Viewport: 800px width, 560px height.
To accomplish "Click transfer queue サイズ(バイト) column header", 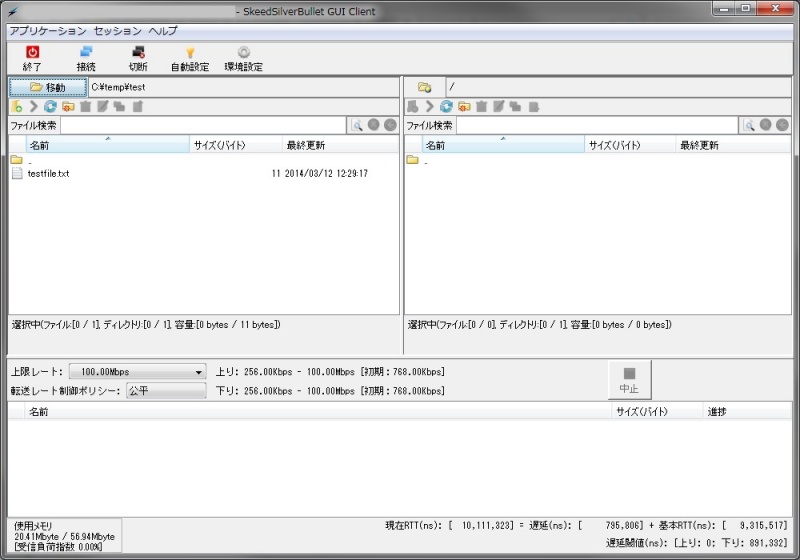I will point(657,411).
